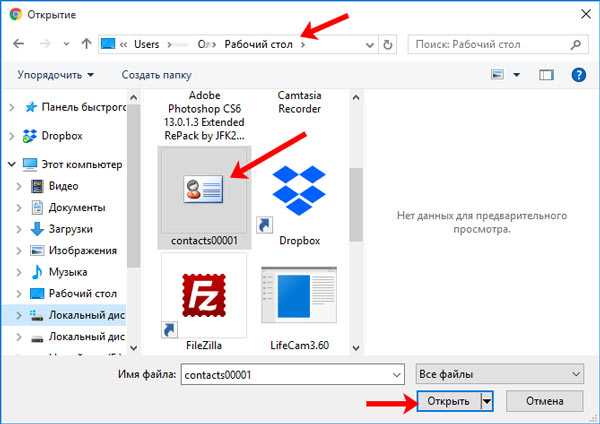Open Документы folder icon
This screenshot has width=600, height=424.
(37, 208)
